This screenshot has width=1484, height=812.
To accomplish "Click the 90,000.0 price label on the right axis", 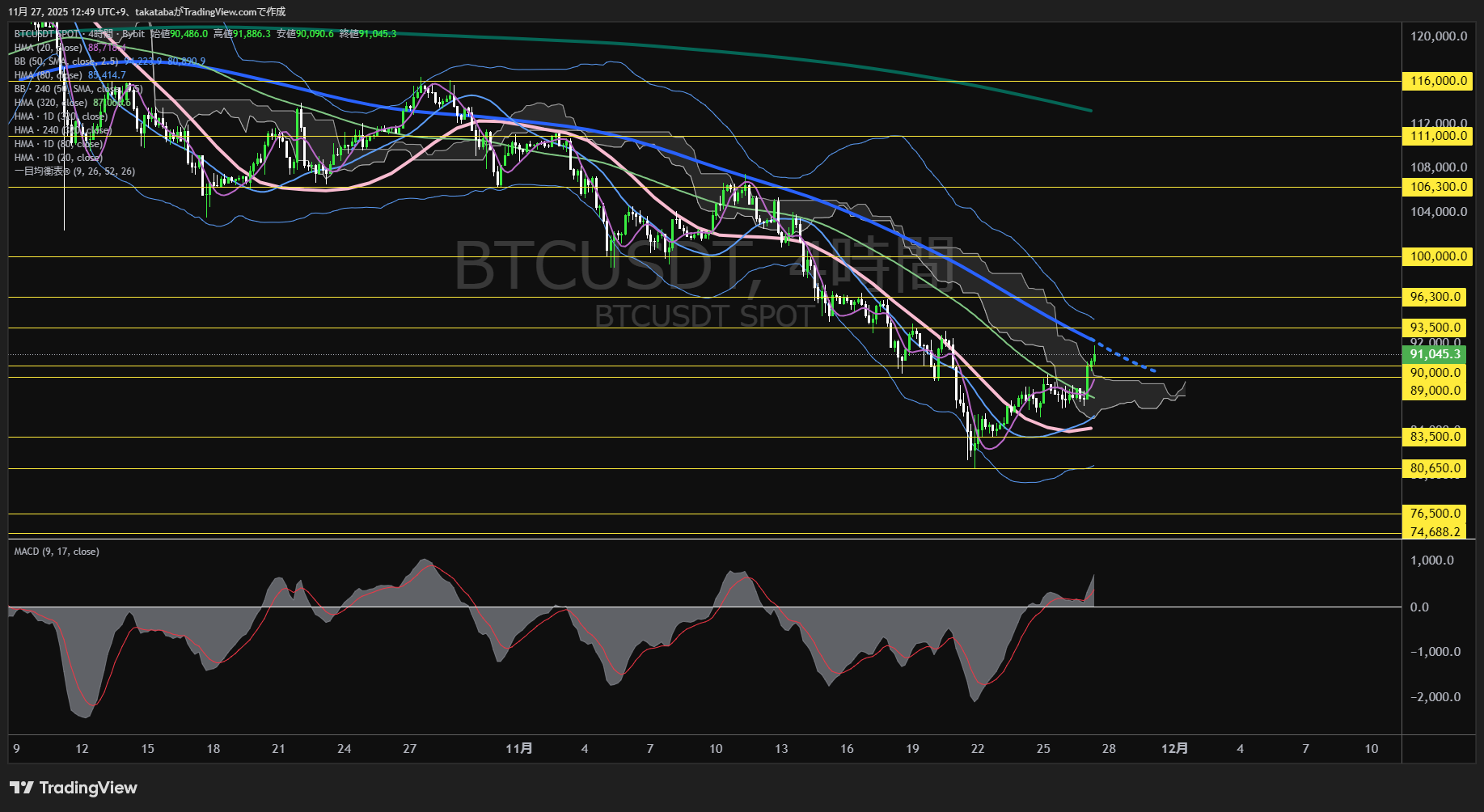I will 1435,372.
